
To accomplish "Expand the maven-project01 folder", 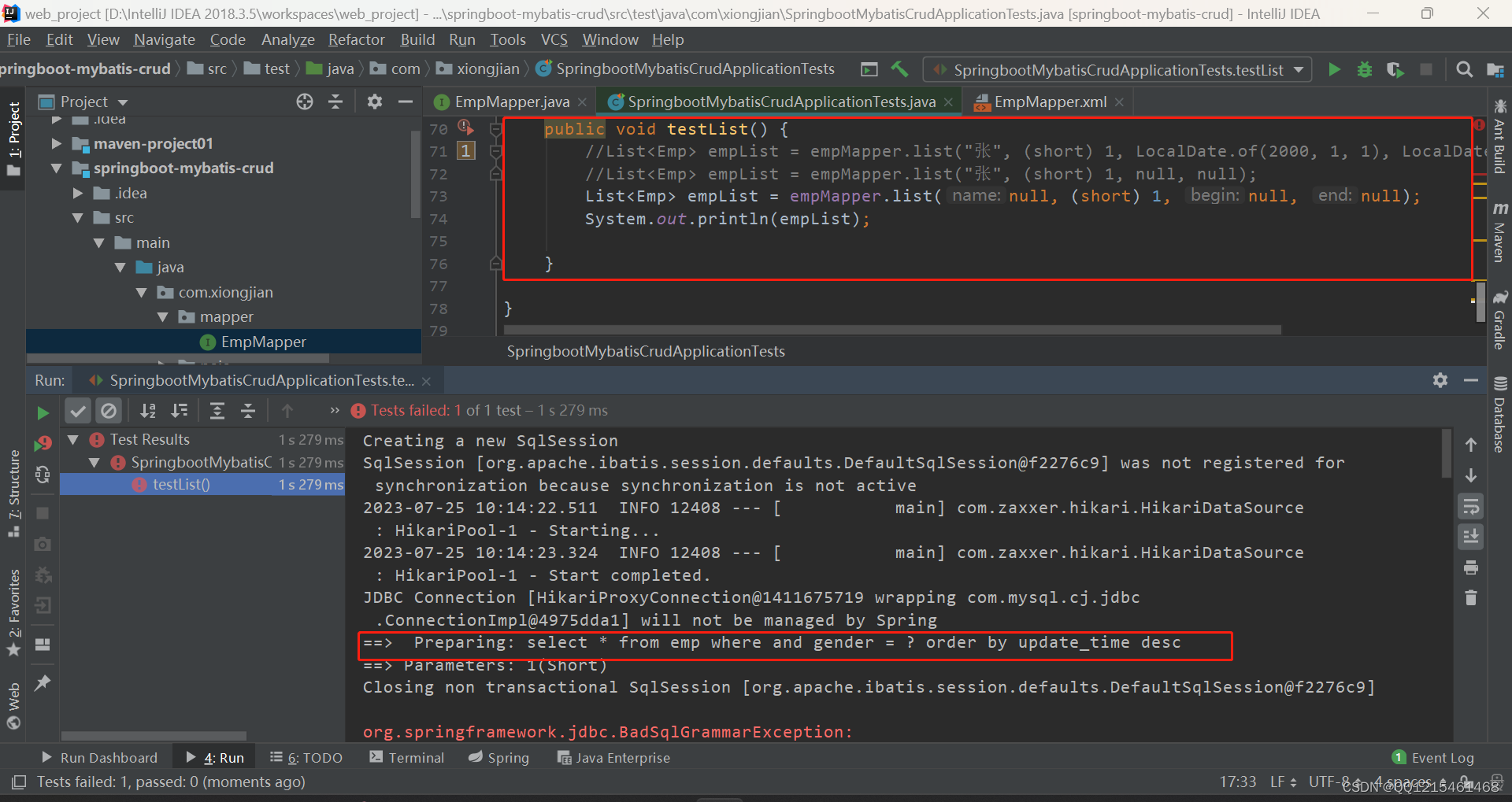I will point(56,143).
